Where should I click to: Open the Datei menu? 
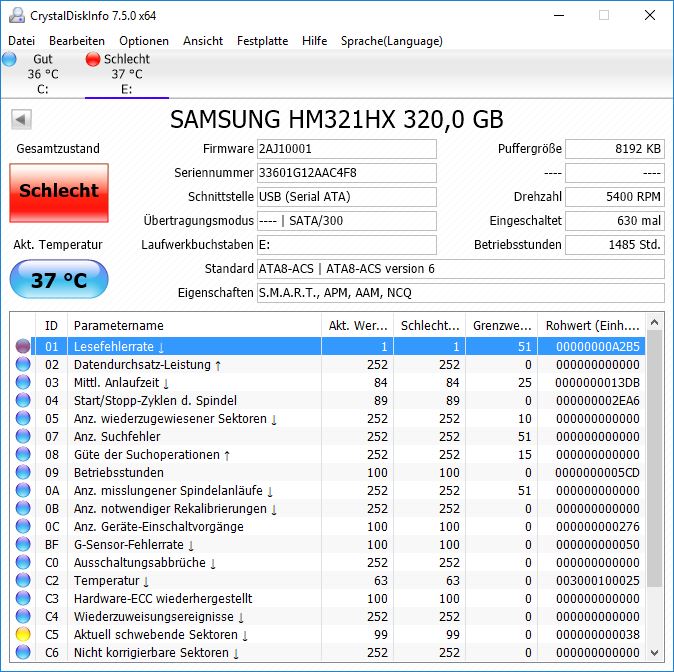[x=21, y=41]
